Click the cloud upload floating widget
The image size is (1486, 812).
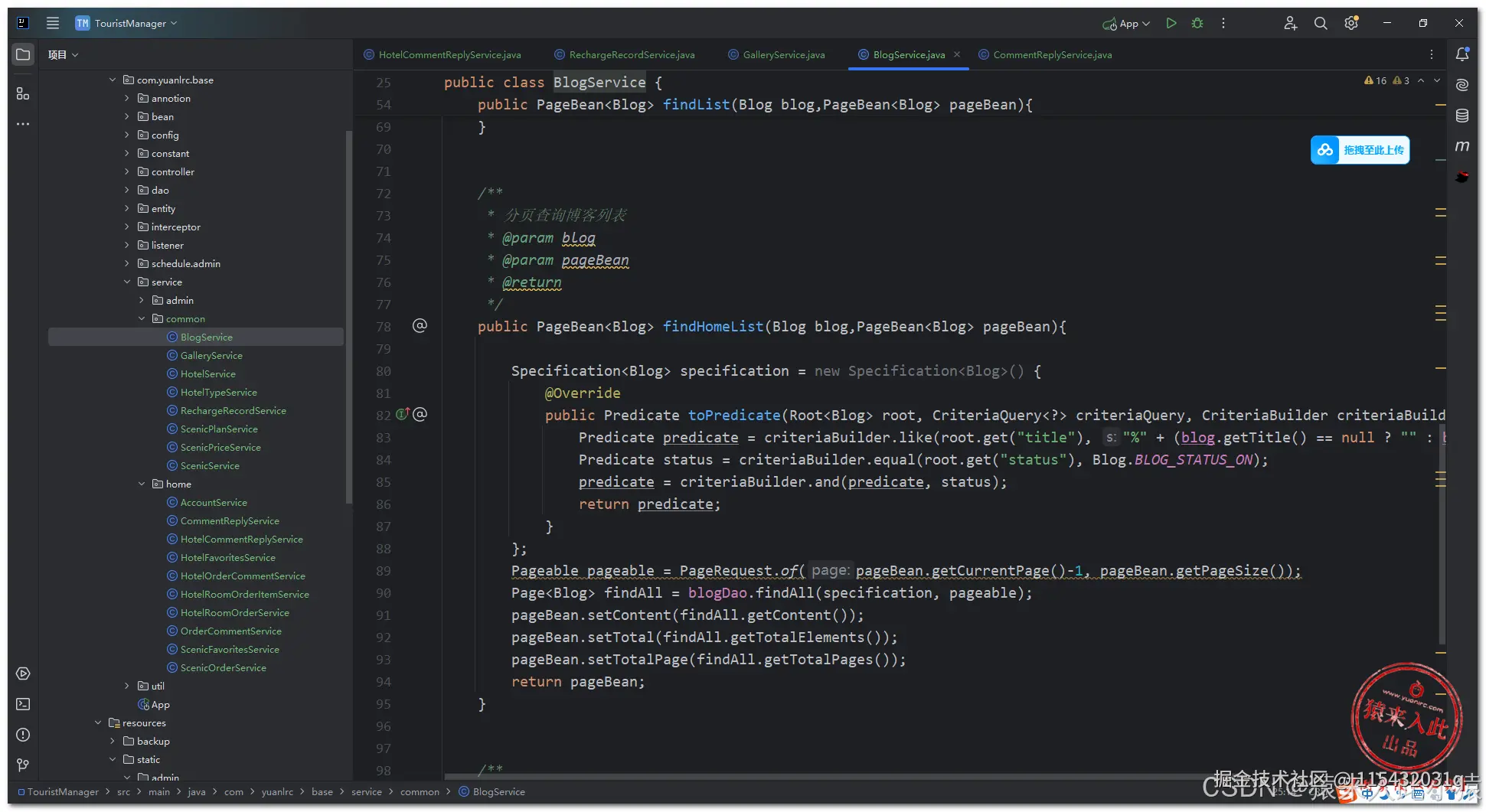click(x=1360, y=150)
